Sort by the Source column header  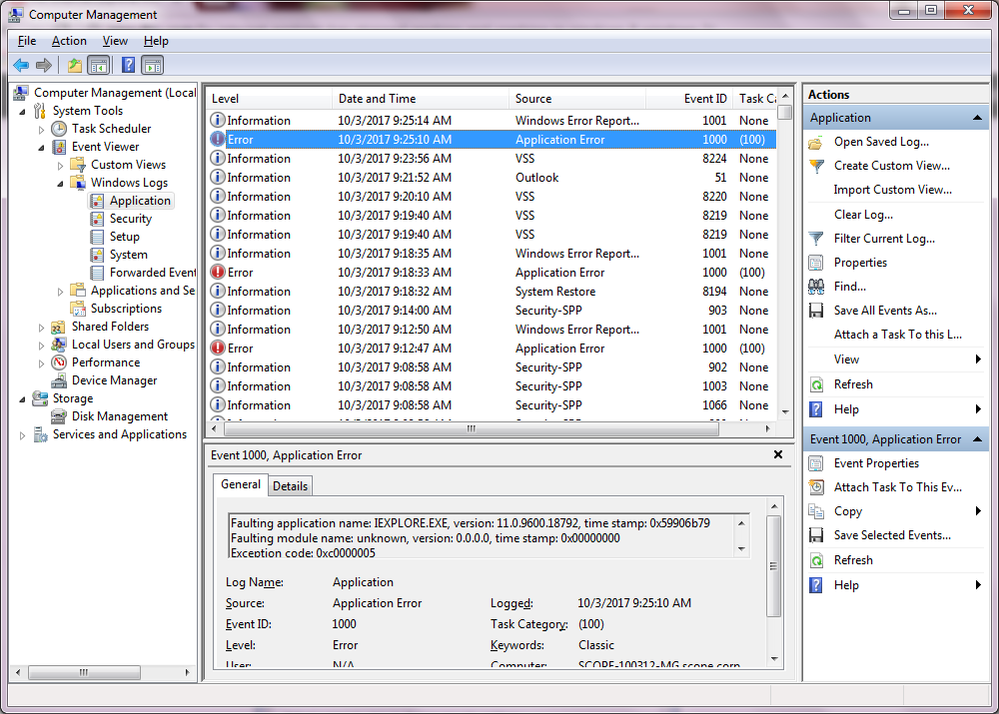pos(577,99)
